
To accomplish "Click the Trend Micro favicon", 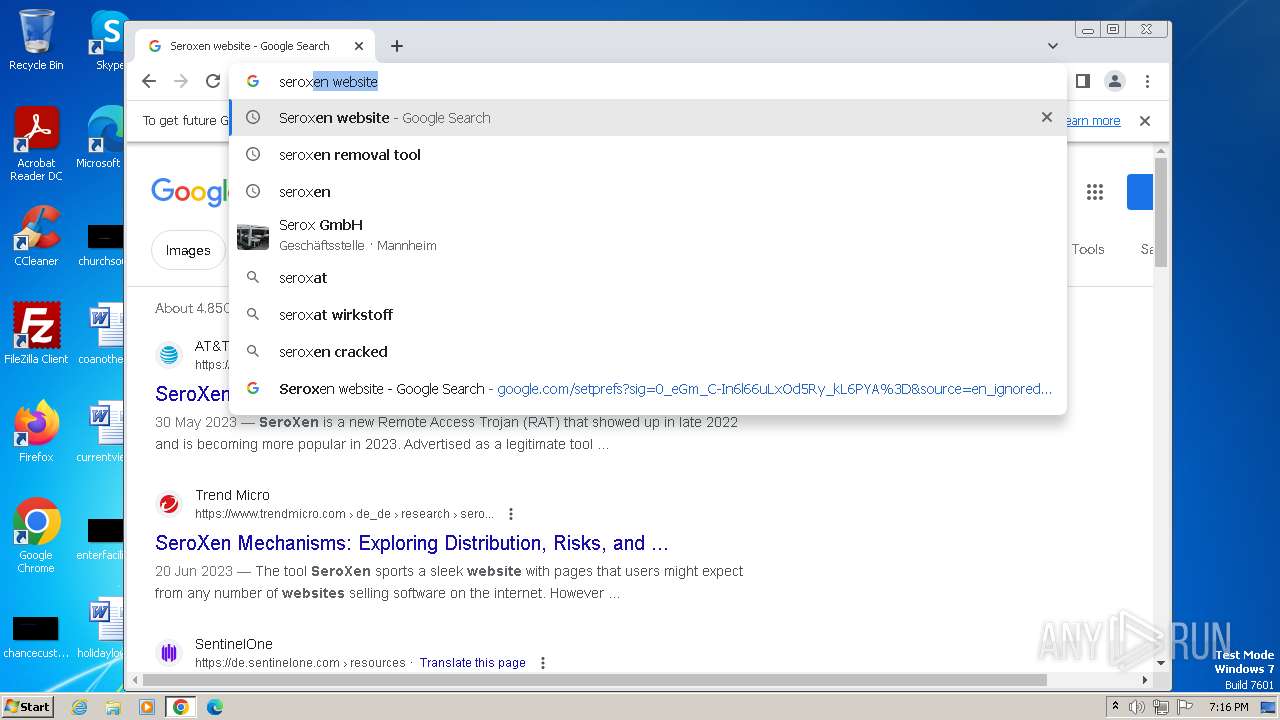I will click(x=169, y=504).
